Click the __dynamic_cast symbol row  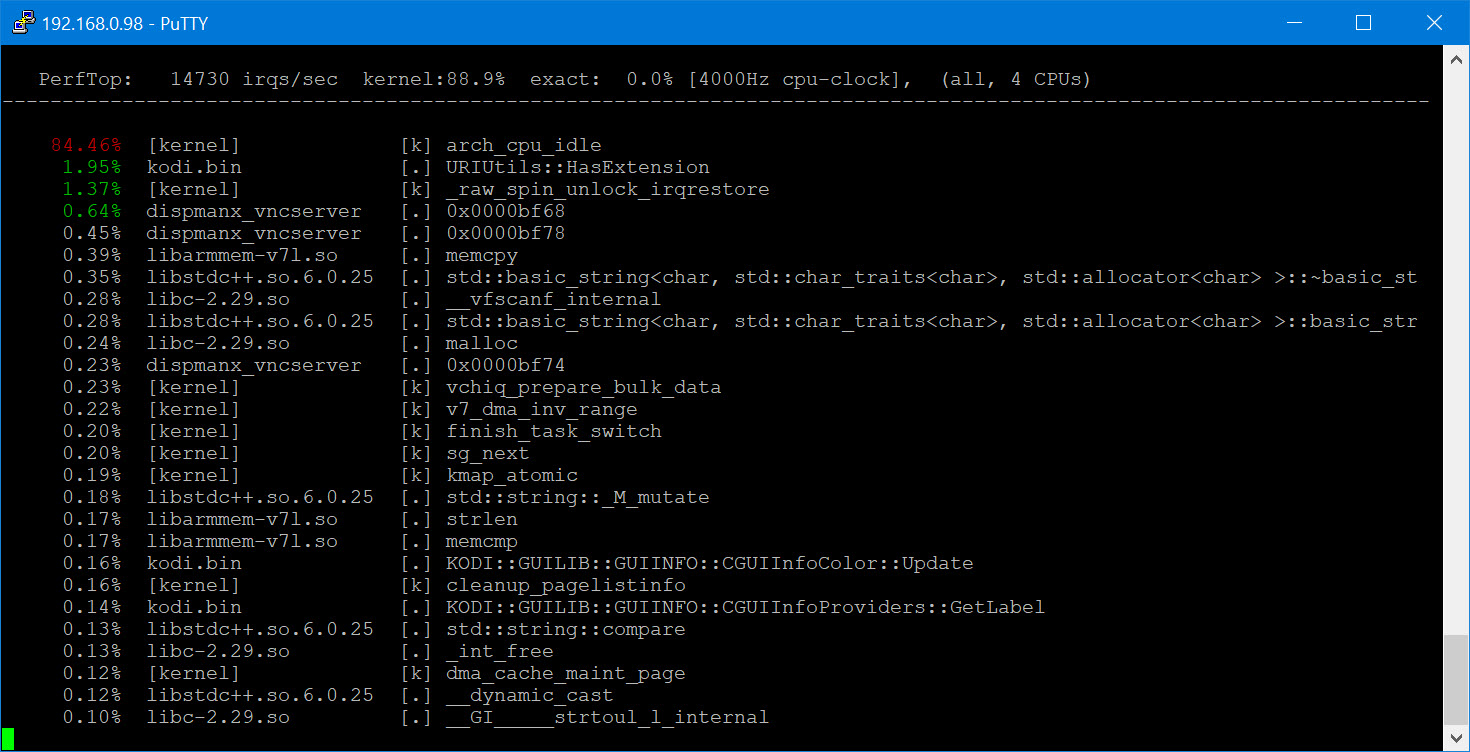pyautogui.click(x=529, y=695)
